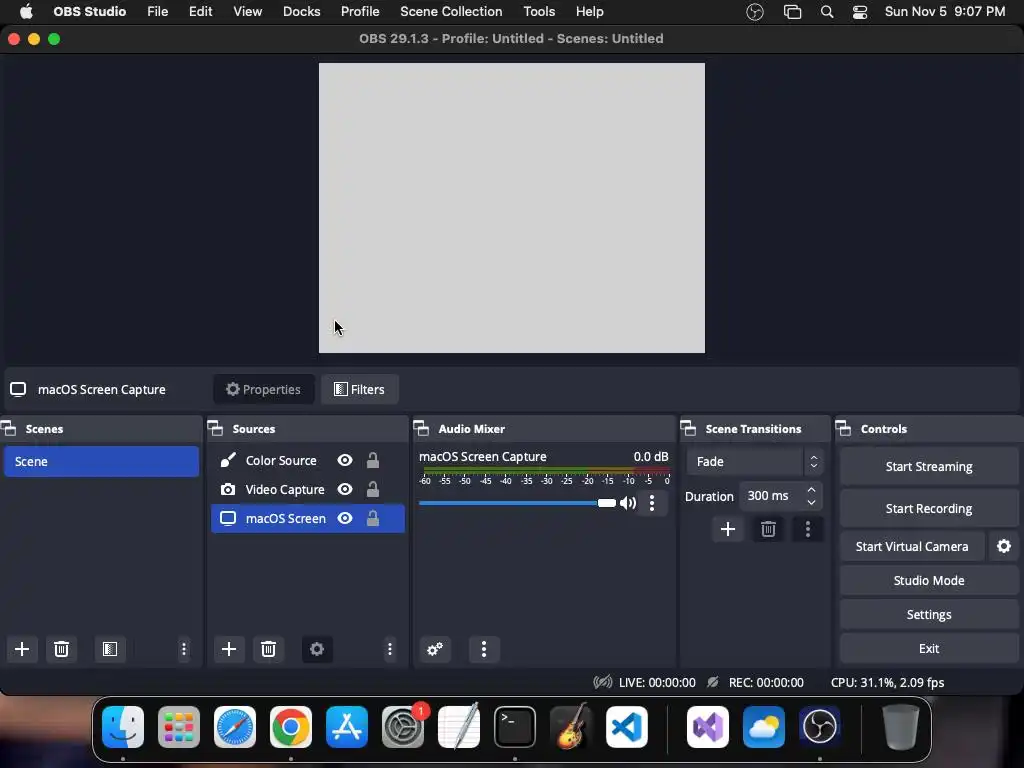The width and height of the screenshot is (1024, 768).
Task: Open Control Center in menu bar
Action: pos(860,12)
